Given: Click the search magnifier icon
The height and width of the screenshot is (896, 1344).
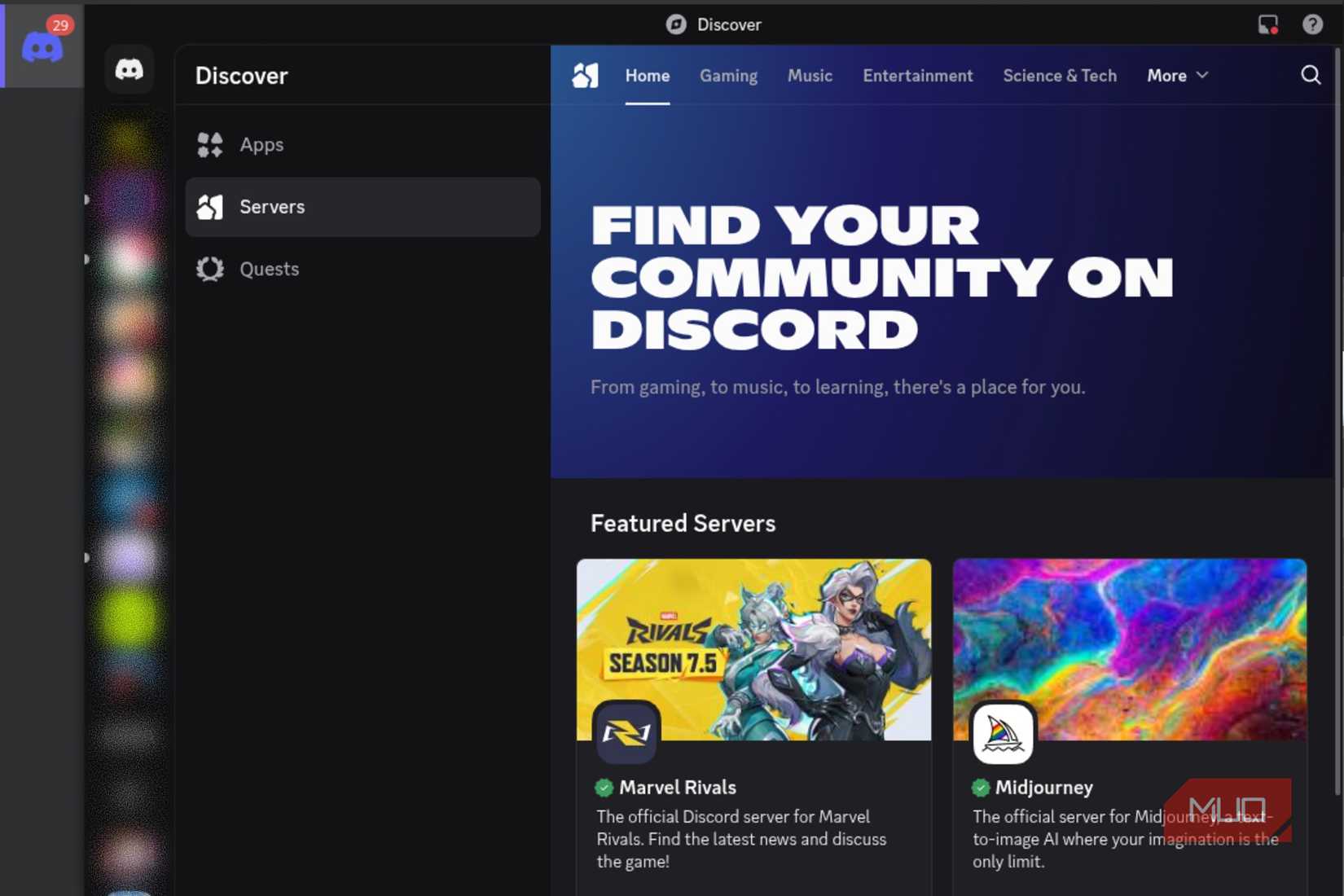Looking at the screenshot, I should pyautogui.click(x=1311, y=75).
